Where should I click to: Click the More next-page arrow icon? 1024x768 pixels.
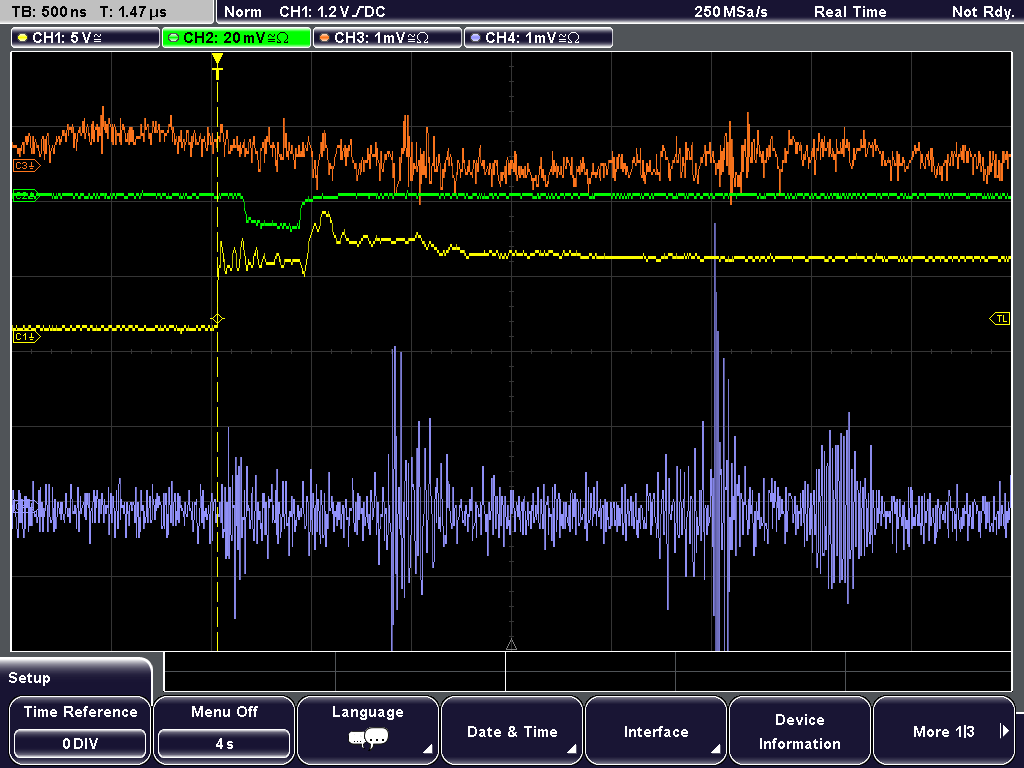(x=1004, y=731)
